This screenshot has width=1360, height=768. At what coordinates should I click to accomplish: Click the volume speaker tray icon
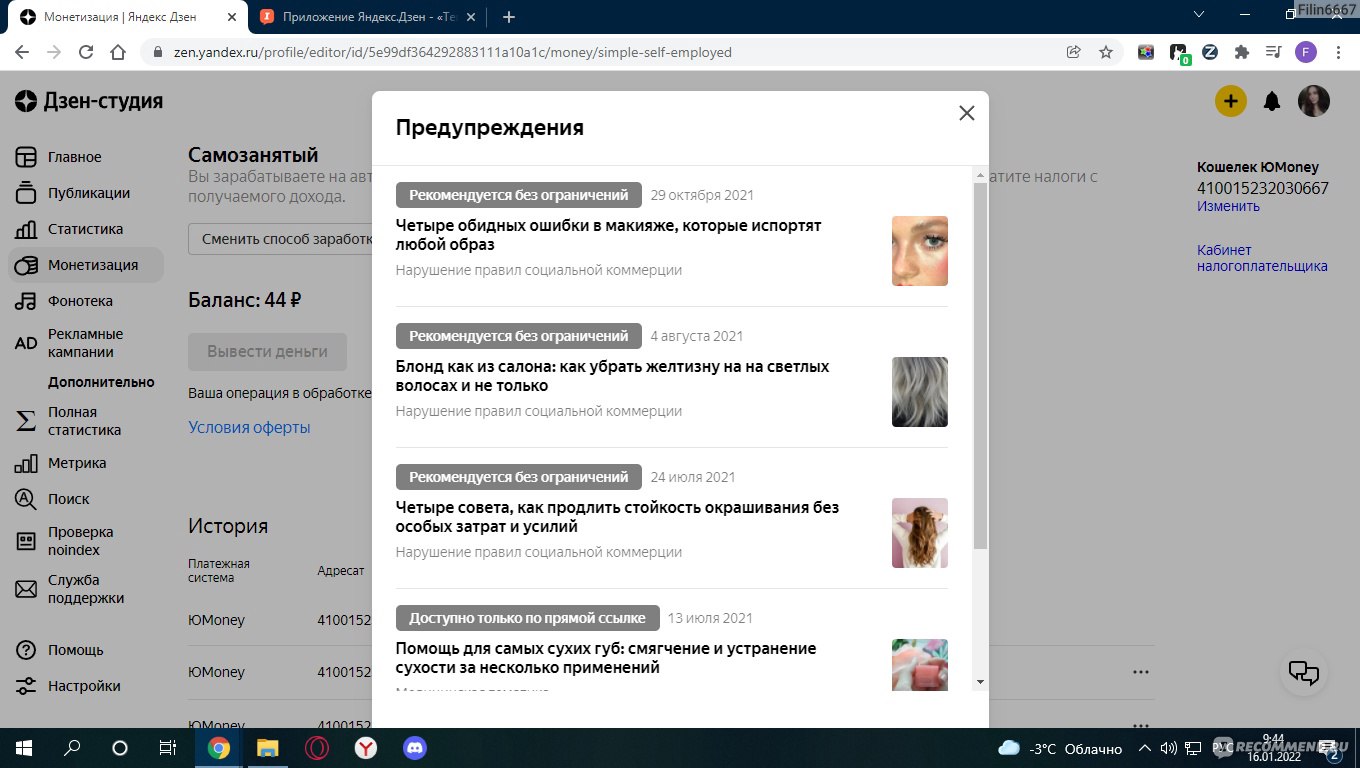point(1168,748)
